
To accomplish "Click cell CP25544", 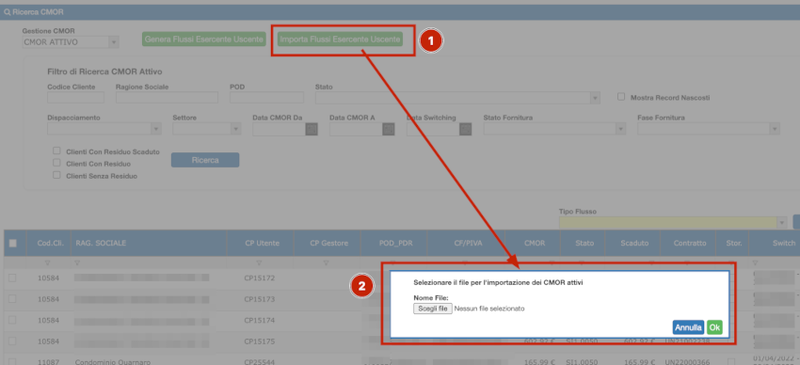I will 259,362.
